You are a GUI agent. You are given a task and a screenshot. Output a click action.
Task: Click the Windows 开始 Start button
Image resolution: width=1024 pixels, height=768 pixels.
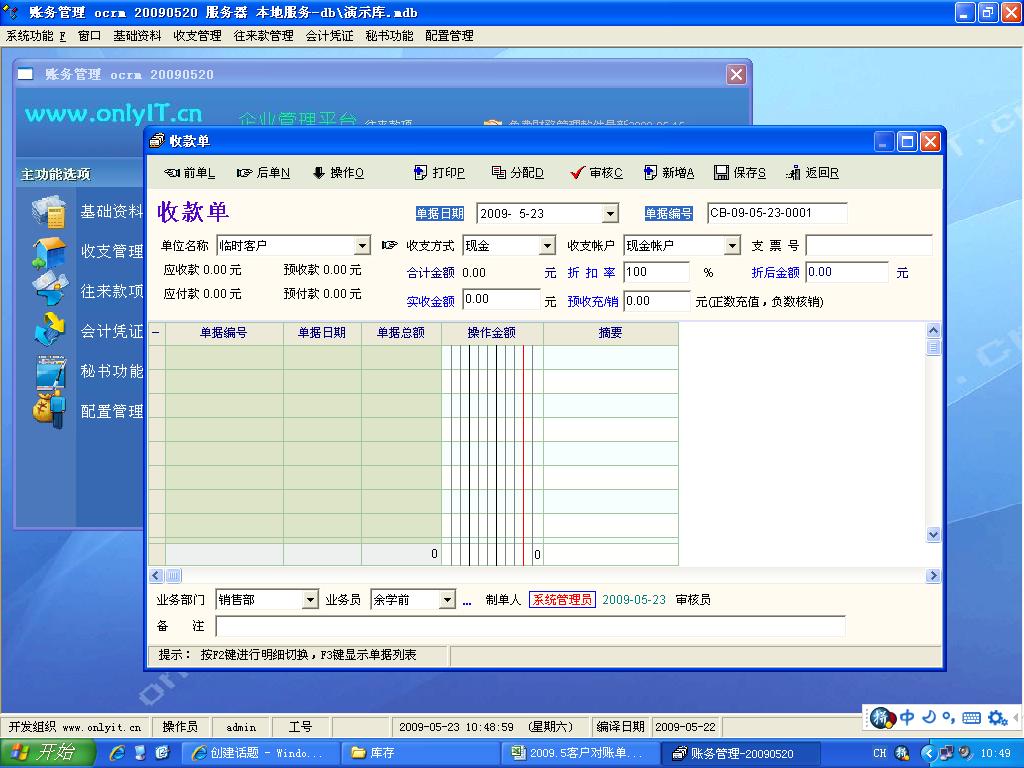[x=42, y=753]
